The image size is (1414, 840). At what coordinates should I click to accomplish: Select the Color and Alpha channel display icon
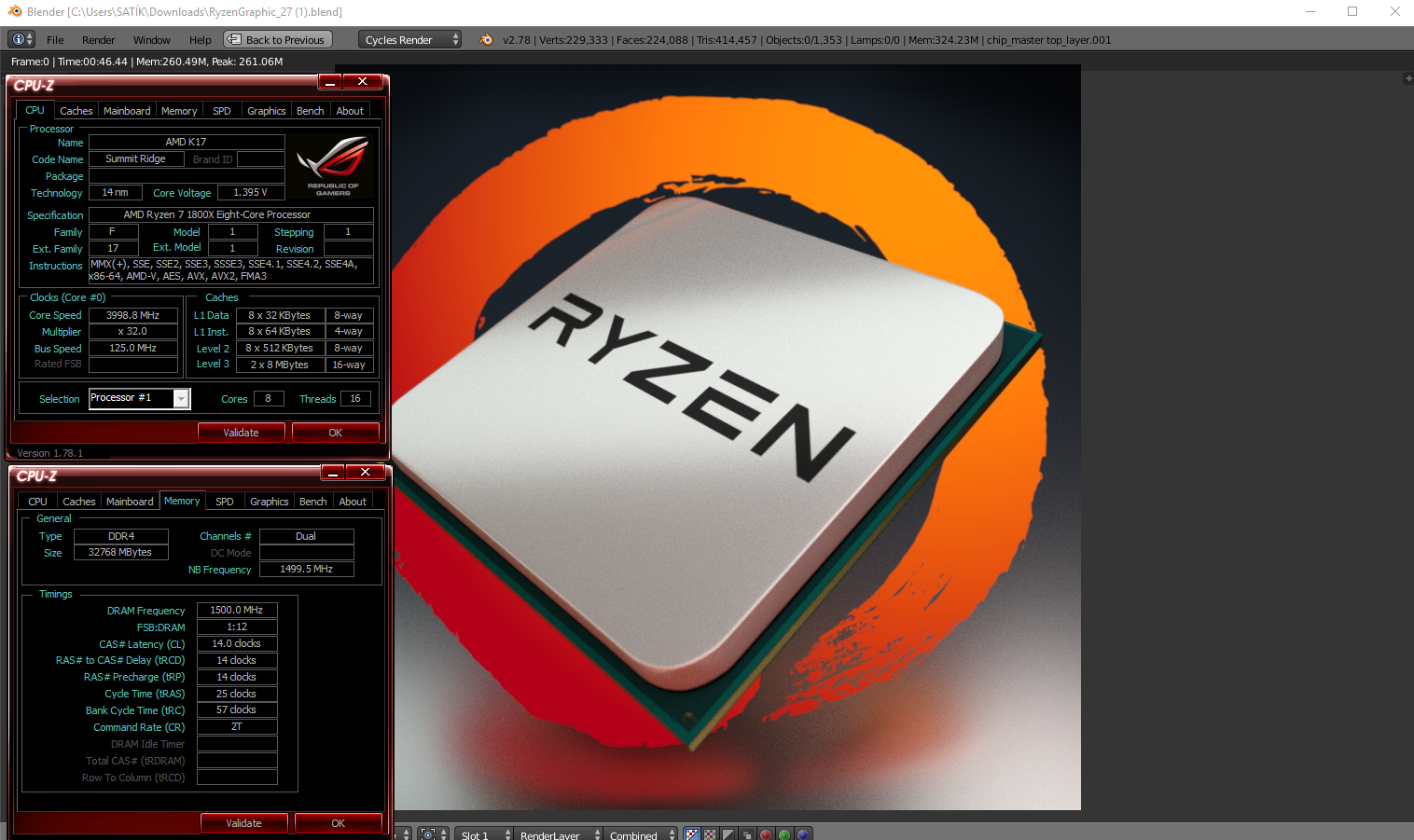692,834
